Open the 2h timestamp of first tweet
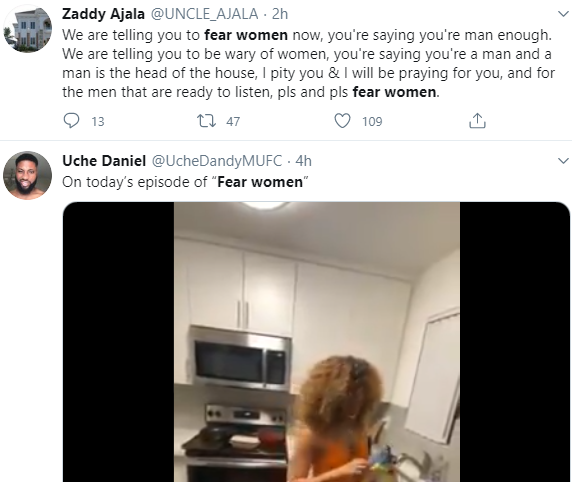This screenshot has width=572, height=482. pos(280,14)
